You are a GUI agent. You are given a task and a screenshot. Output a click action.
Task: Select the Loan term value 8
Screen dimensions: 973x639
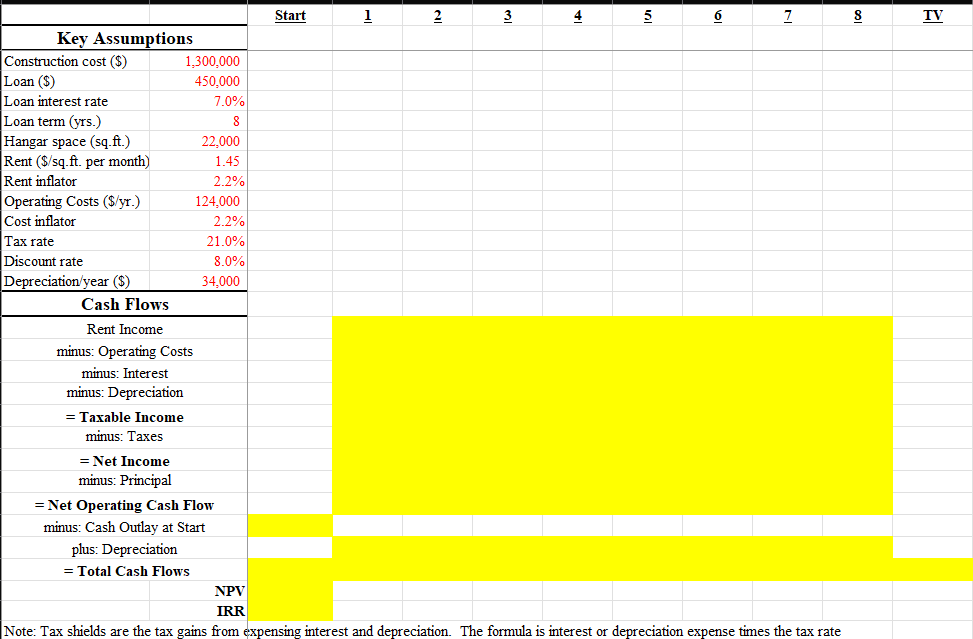click(x=236, y=121)
